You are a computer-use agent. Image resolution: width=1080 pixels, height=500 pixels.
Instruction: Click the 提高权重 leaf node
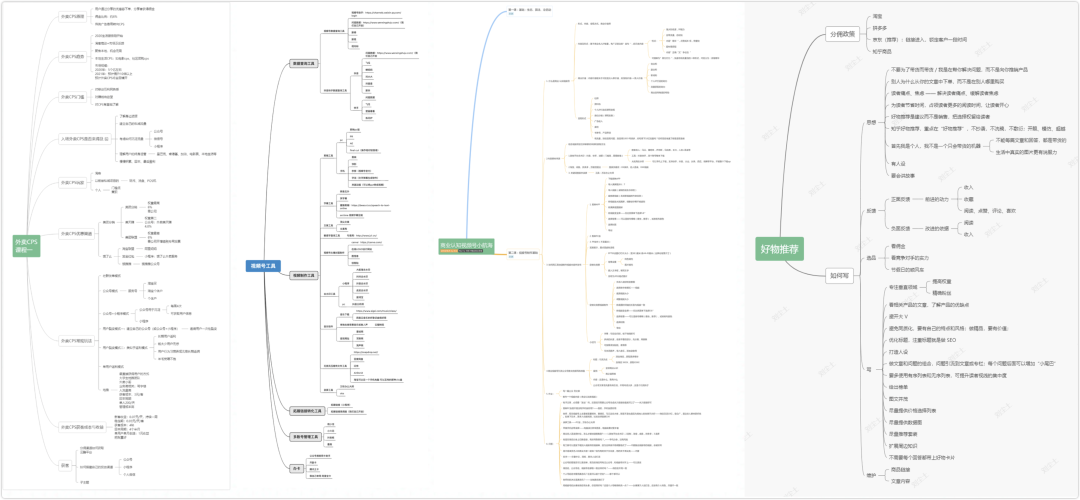942,281
